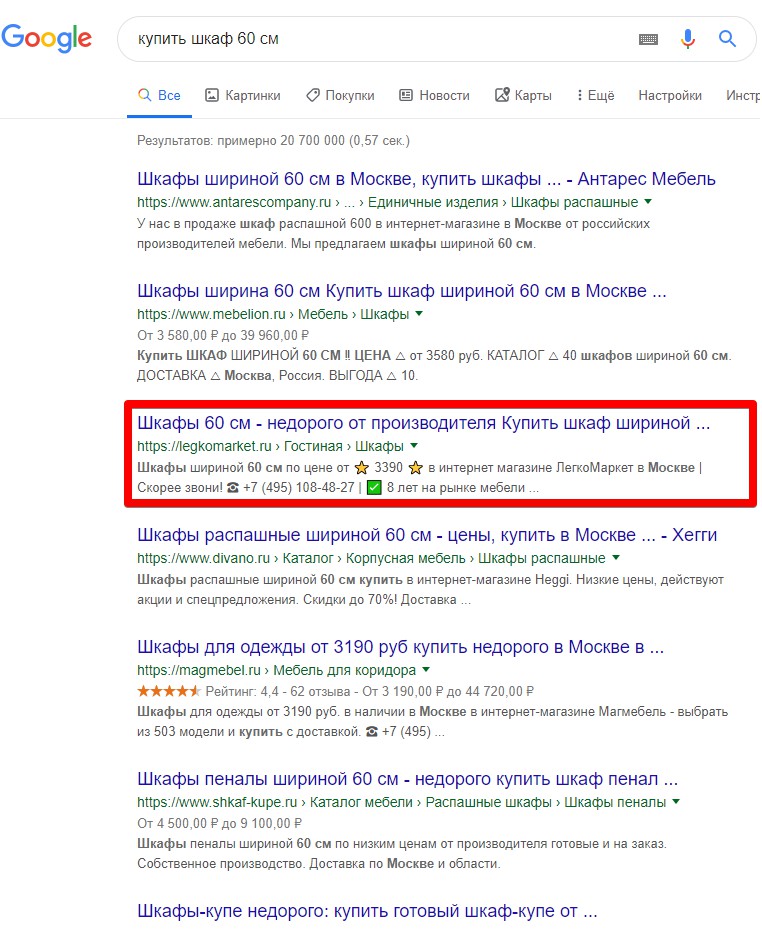Click the Google logo

(47, 38)
